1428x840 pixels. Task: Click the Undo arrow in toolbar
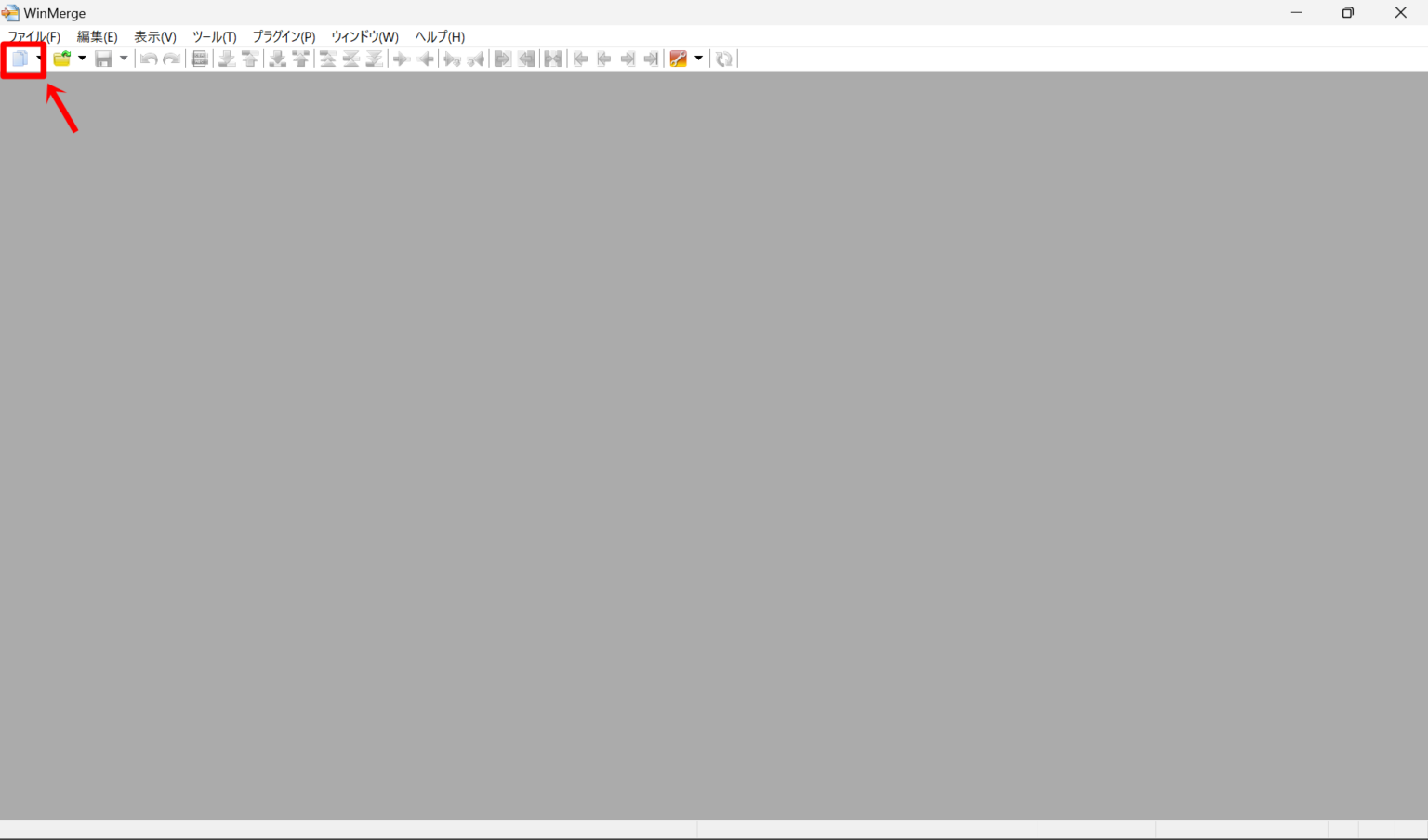(148, 59)
